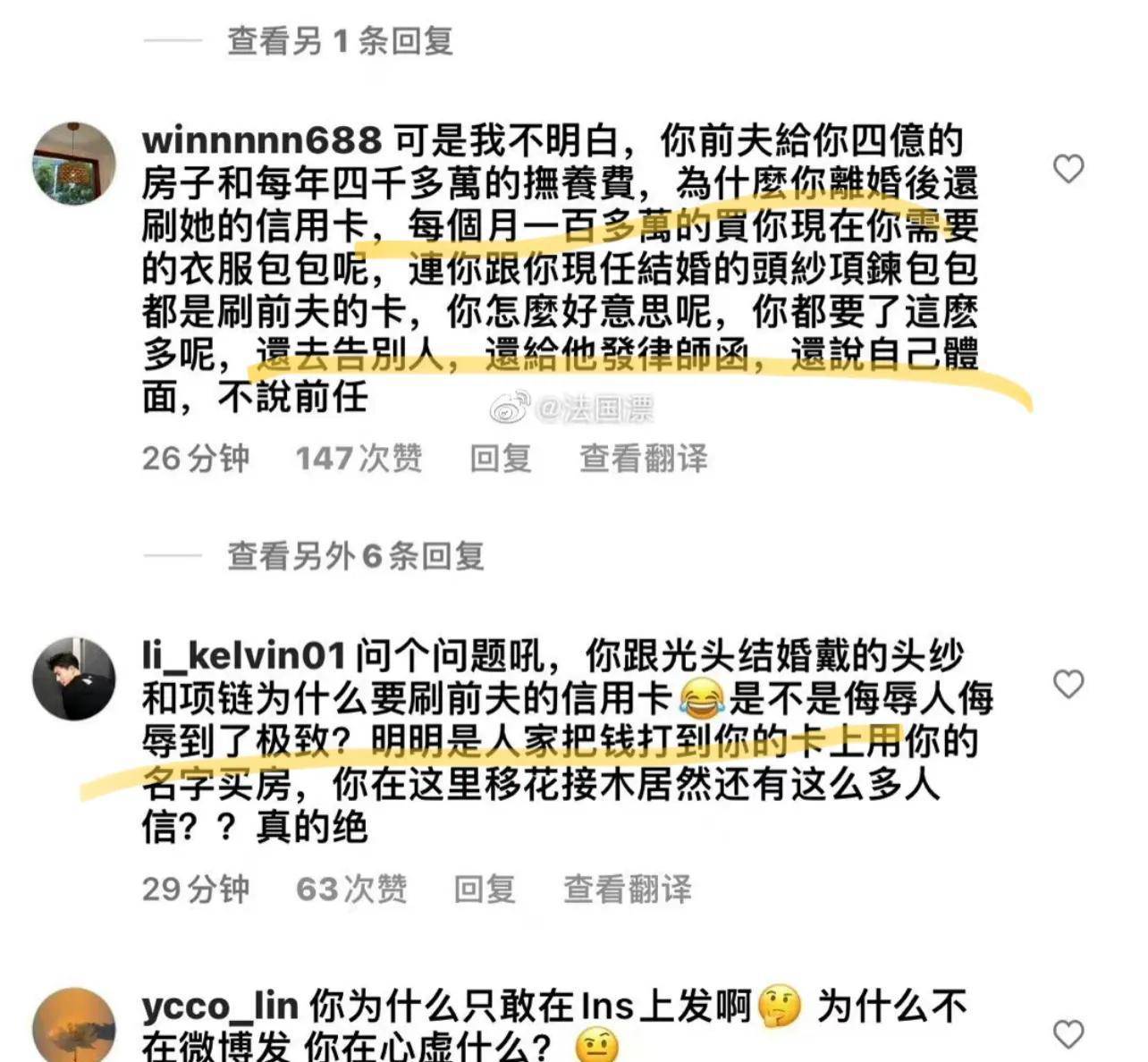Like li_kelvin01's comment with the heart
1148x1062 pixels.
tap(1068, 684)
